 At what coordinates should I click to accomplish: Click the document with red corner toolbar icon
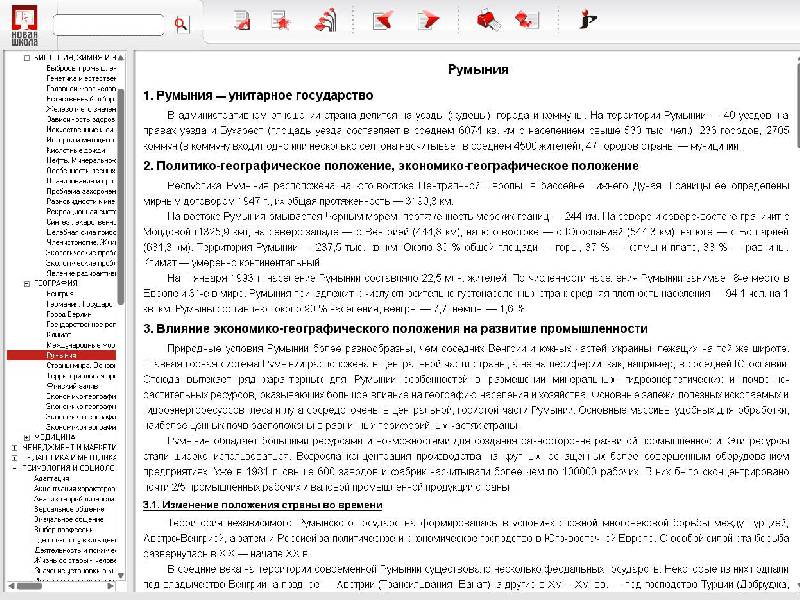[x=242, y=20]
